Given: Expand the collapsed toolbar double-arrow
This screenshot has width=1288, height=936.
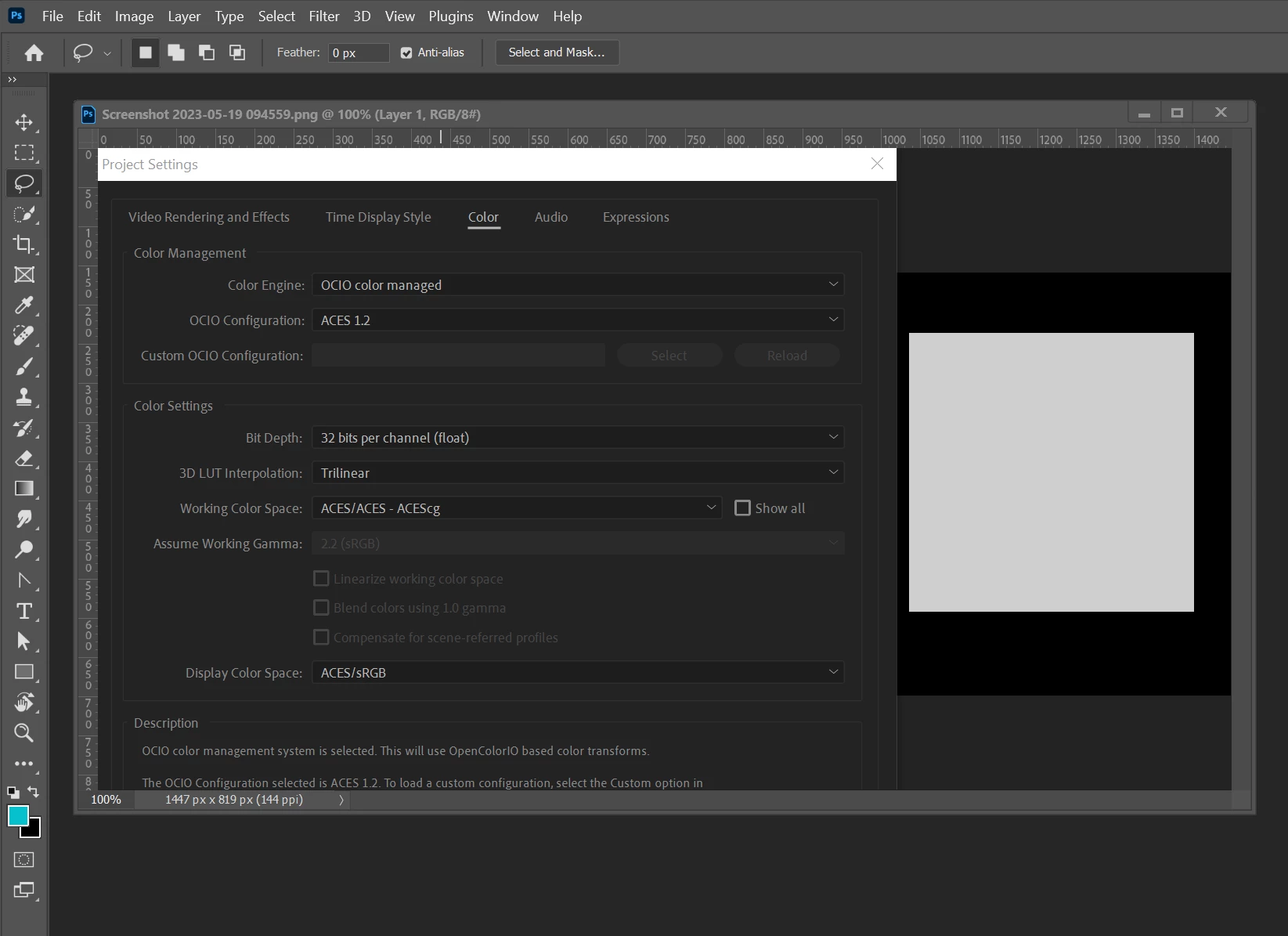Looking at the screenshot, I should (x=12, y=79).
